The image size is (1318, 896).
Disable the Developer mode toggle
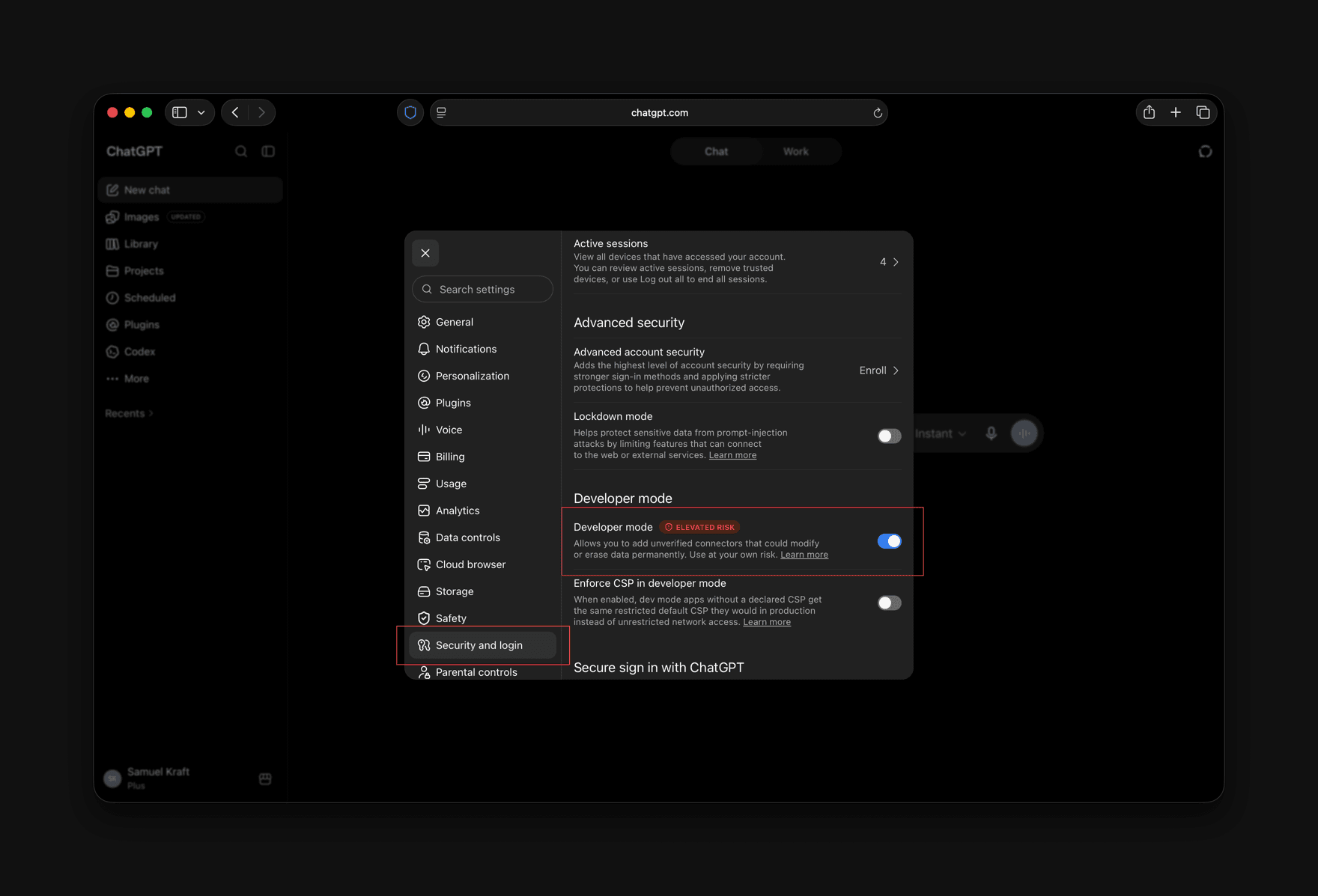pyautogui.click(x=890, y=541)
